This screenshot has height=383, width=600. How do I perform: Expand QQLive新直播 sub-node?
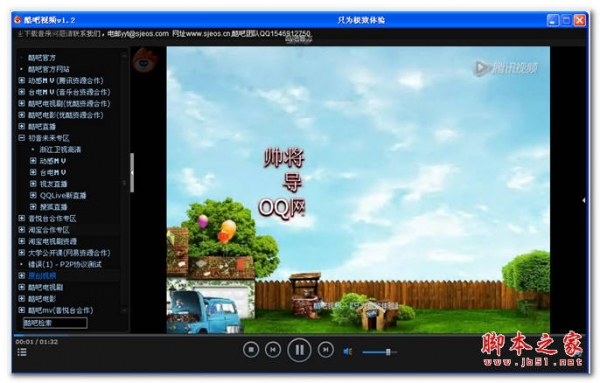click(x=33, y=195)
